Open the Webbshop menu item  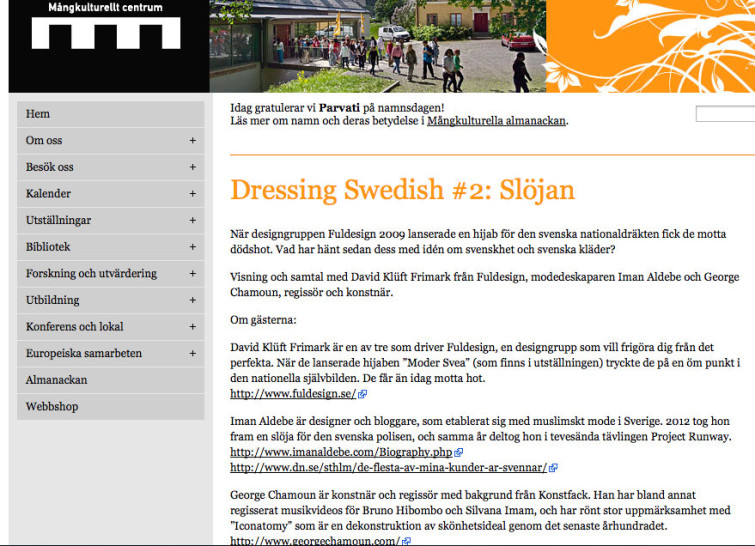pos(52,407)
